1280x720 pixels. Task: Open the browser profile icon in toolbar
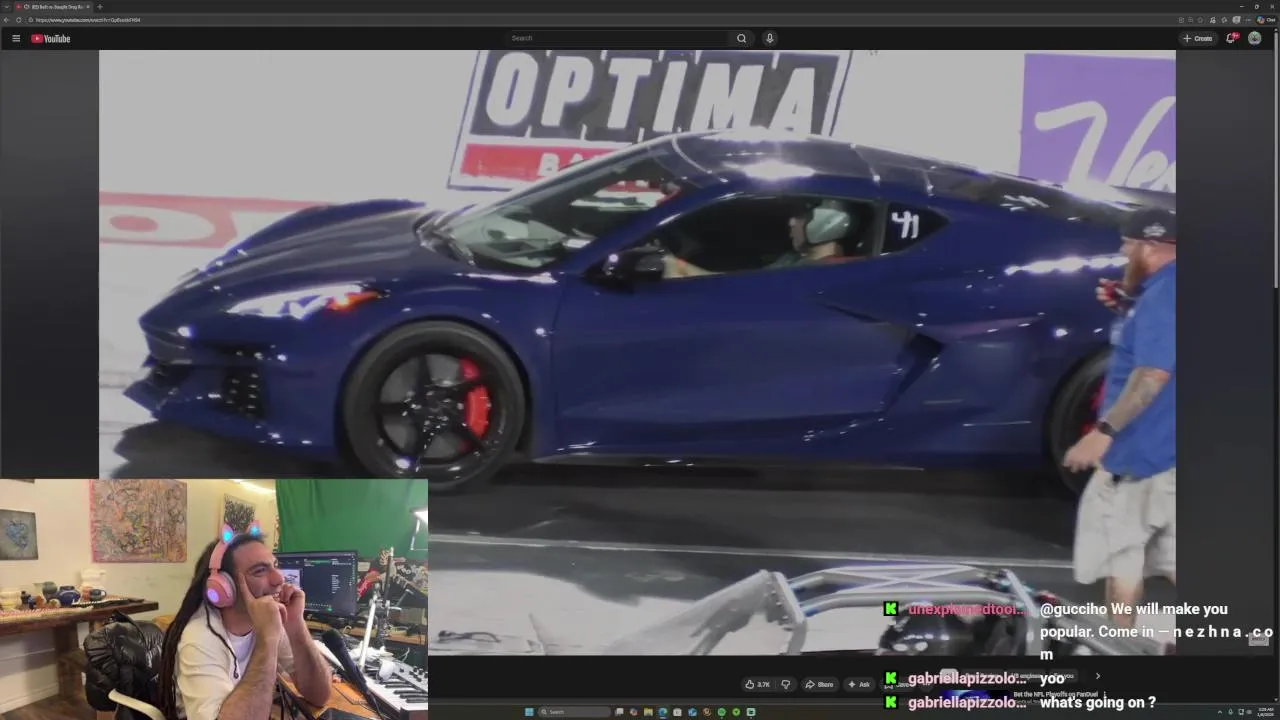[x=1237, y=20]
